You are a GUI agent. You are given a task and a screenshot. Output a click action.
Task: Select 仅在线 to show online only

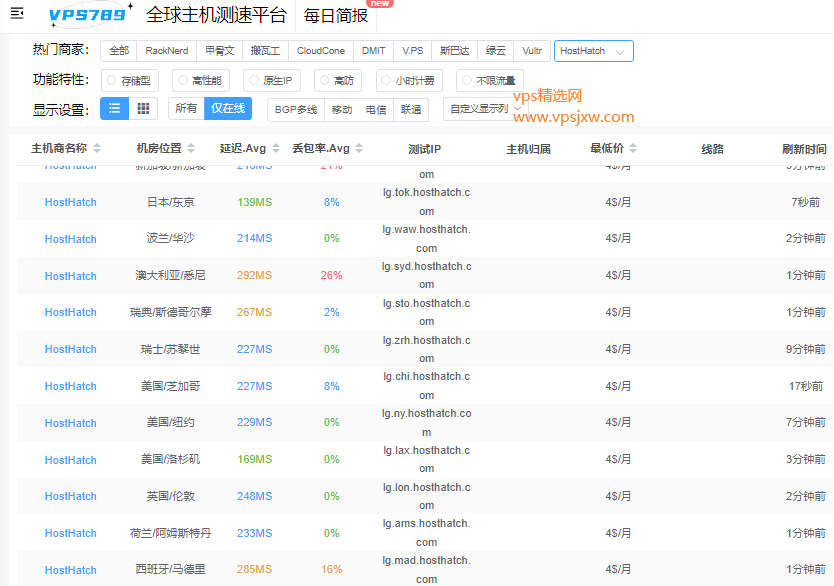[x=228, y=108]
